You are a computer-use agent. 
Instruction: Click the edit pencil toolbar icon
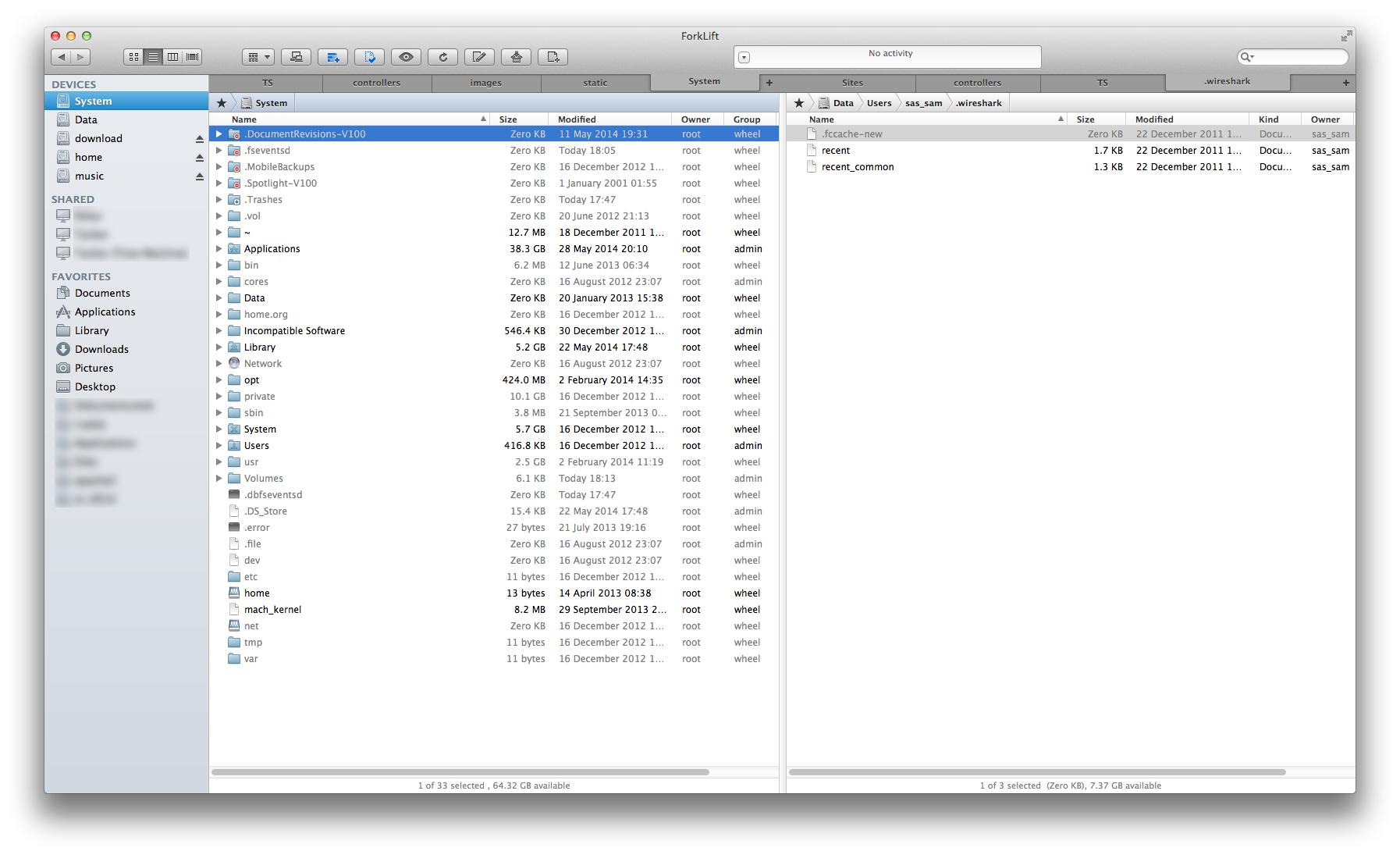coord(479,57)
